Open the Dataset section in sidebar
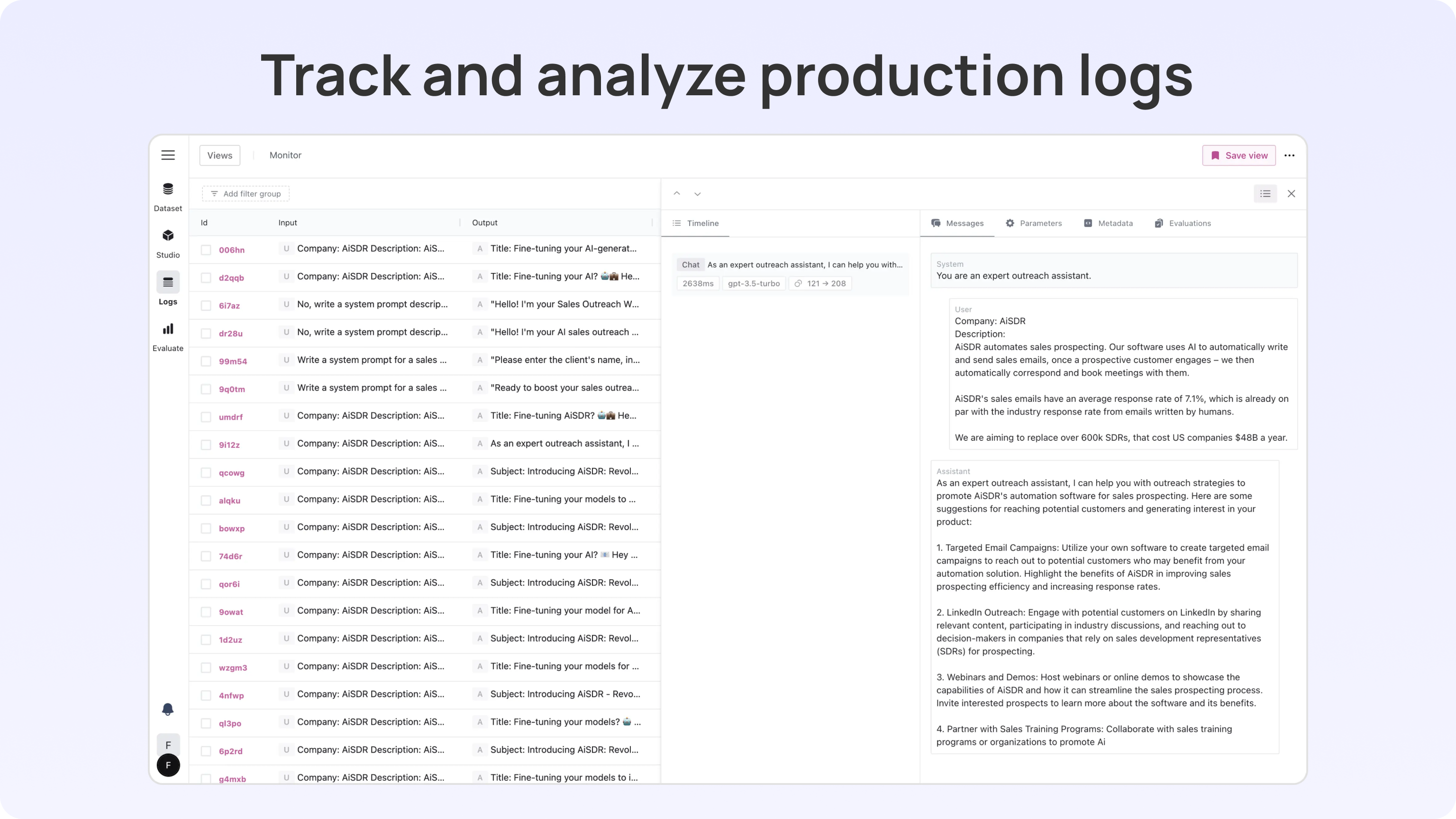Screen dimensions: 1456x819 coord(168,196)
